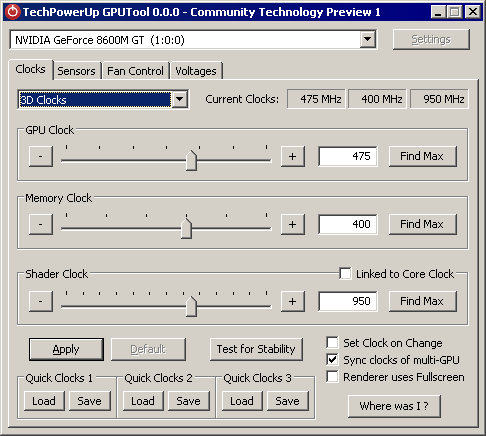The width and height of the screenshot is (486, 436).
Task: Enable Linked to Core Clock checkbox
Action: click(345, 274)
